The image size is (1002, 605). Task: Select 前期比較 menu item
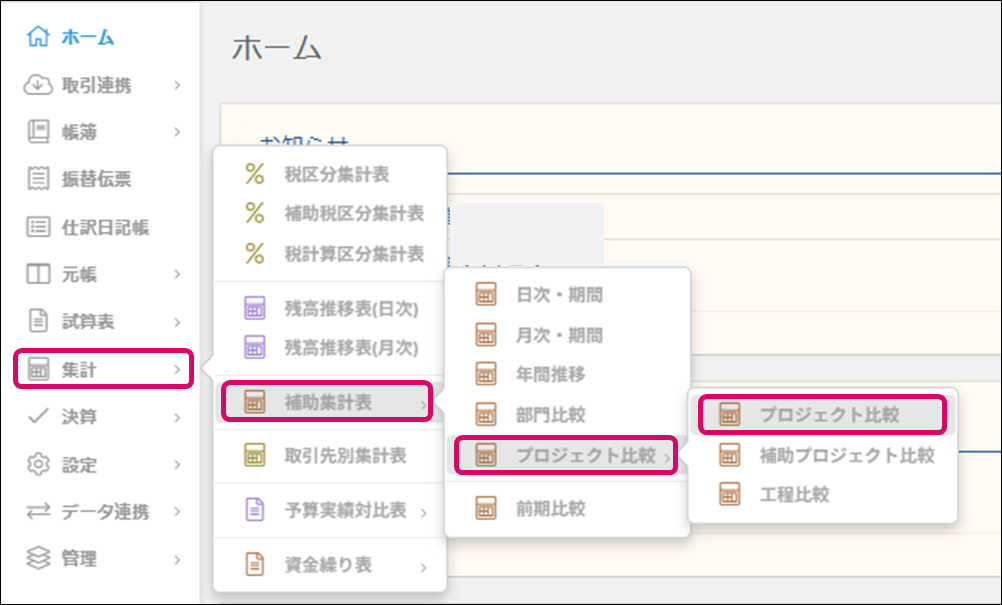tap(550, 509)
